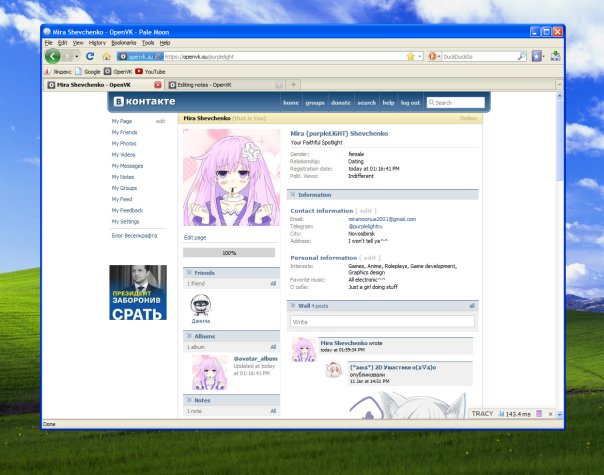
Task: Collapse the Friends section header
Action: pyautogui.click(x=232, y=273)
